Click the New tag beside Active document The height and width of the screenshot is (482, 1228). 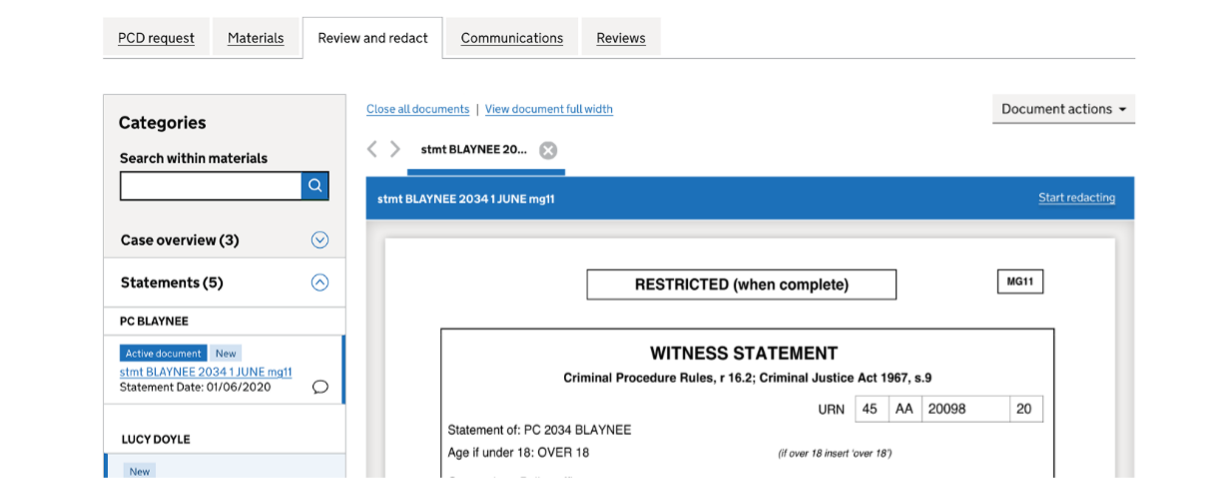pos(226,353)
